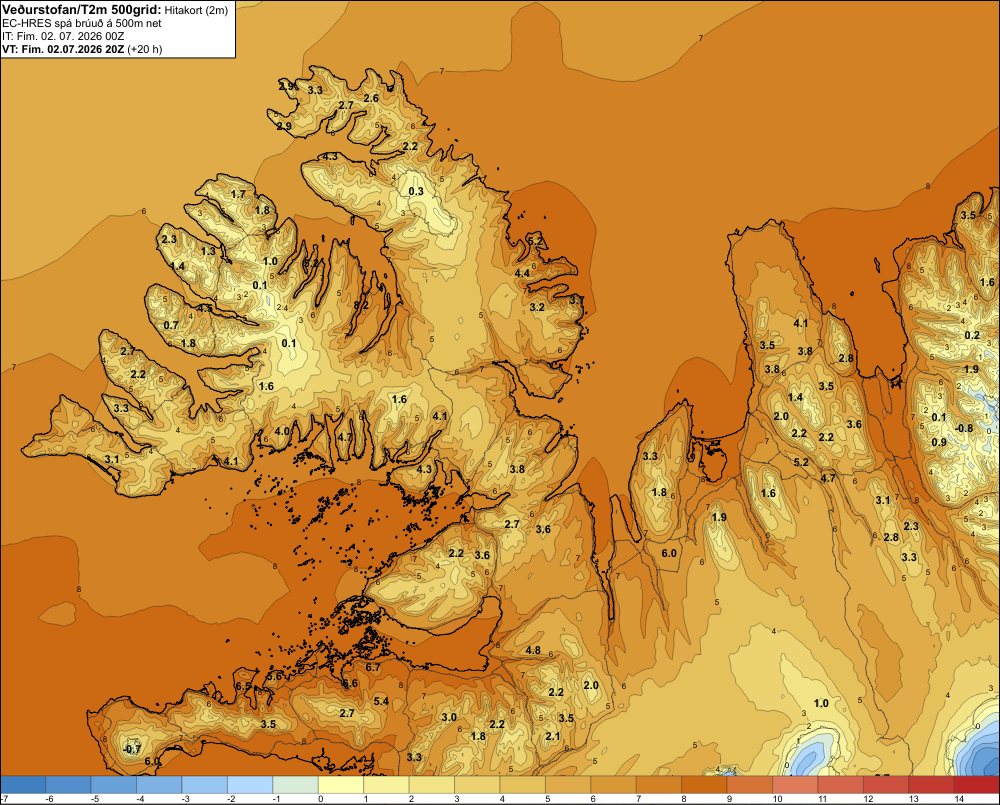Click the temperature value '3.7' on the map
The width and height of the screenshot is (1000, 805).
click(x=577, y=300)
